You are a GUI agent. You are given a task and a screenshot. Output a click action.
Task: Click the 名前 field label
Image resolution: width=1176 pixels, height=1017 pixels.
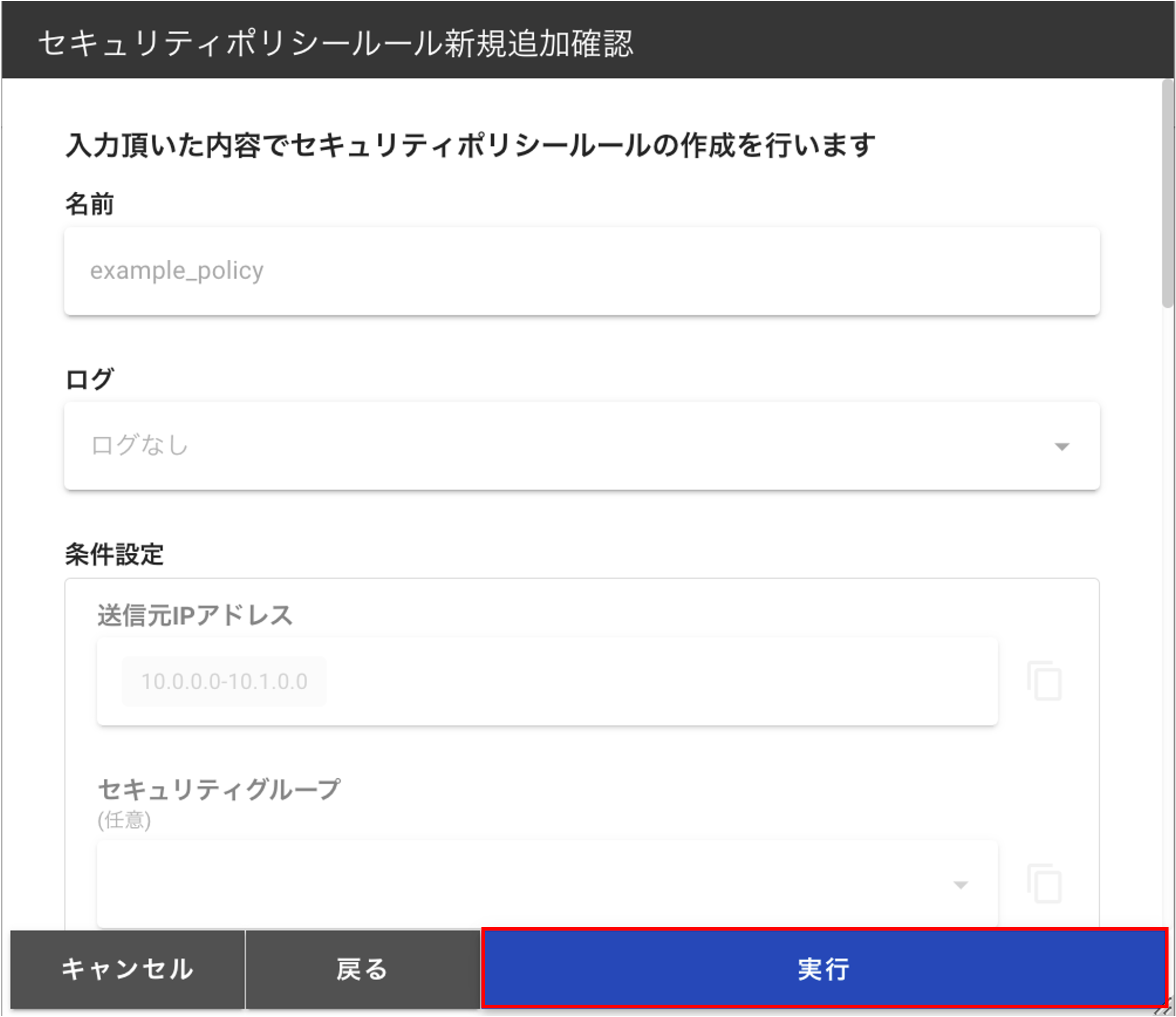pyautogui.click(x=89, y=204)
